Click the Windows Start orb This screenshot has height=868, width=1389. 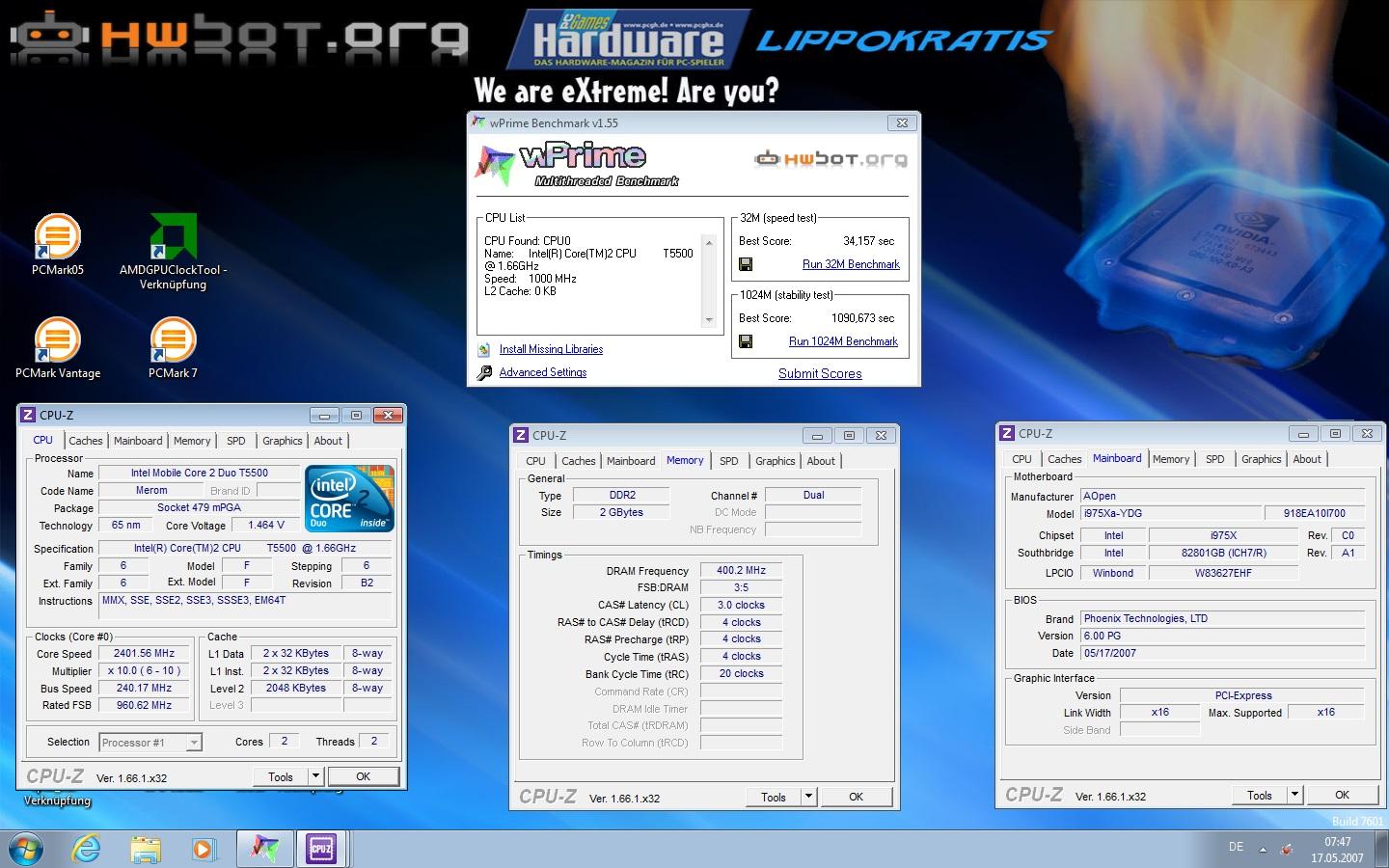click(x=26, y=849)
